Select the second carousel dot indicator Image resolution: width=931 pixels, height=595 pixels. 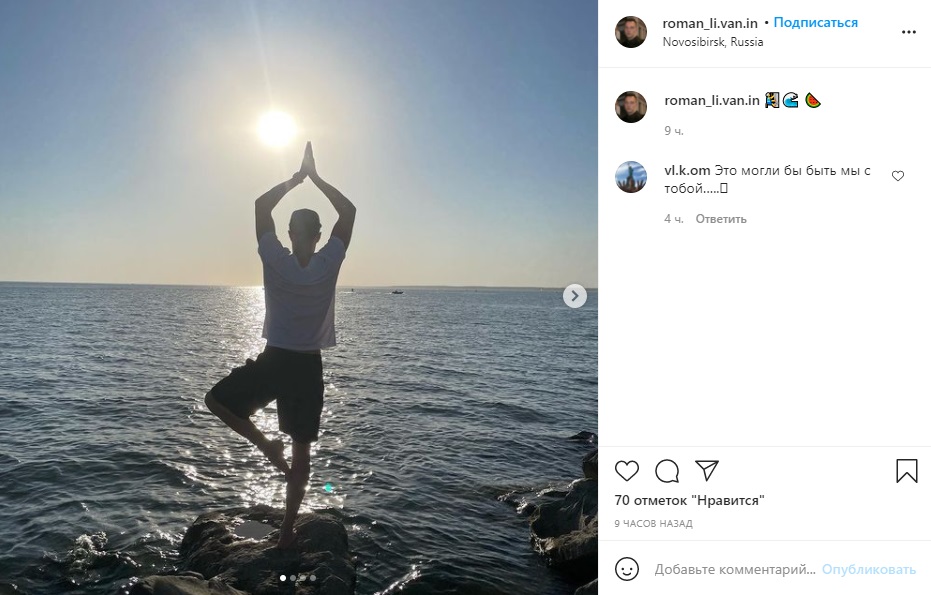click(292, 578)
